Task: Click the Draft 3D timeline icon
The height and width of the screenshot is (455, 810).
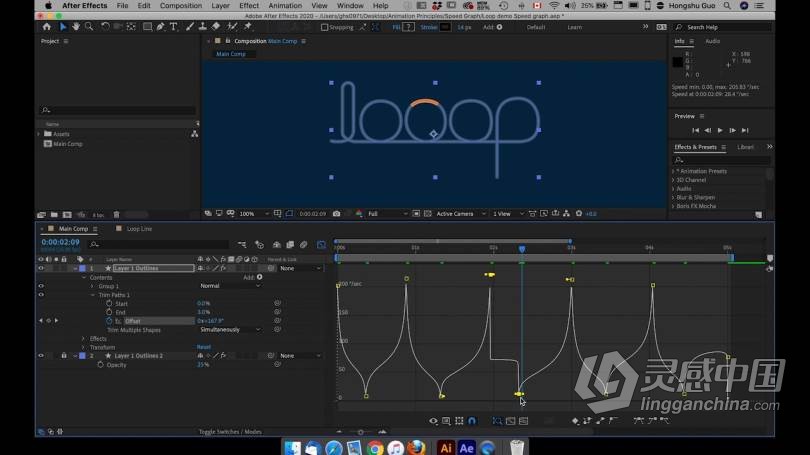Action: 259,245
